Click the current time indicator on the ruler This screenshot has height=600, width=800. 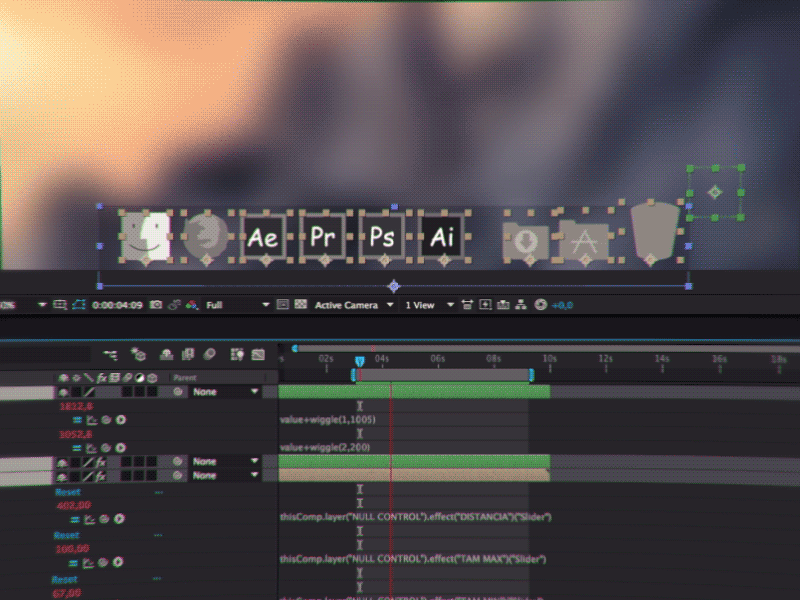[x=360, y=360]
